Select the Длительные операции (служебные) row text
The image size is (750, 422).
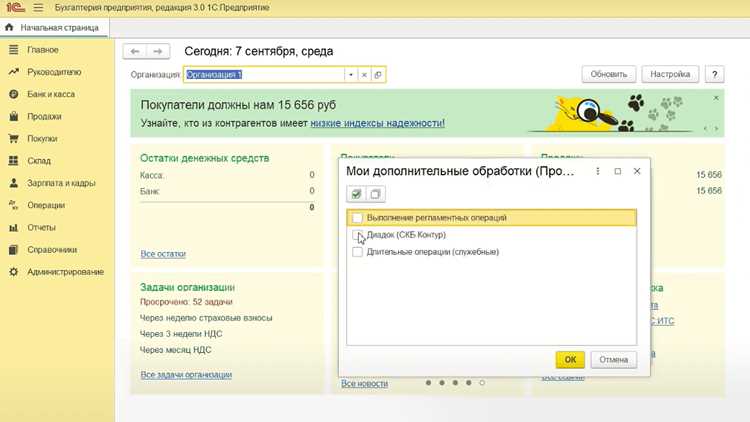pos(433,252)
